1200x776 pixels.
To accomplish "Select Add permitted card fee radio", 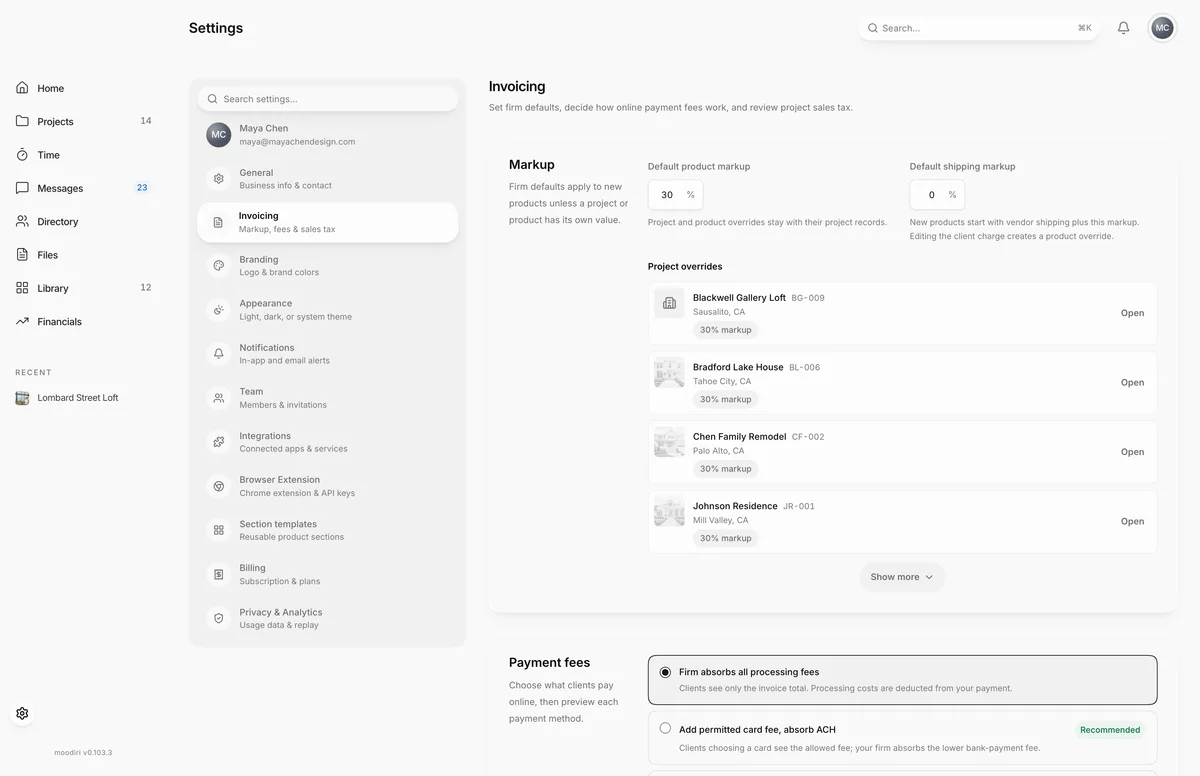I will pyautogui.click(x=665, y=729).
